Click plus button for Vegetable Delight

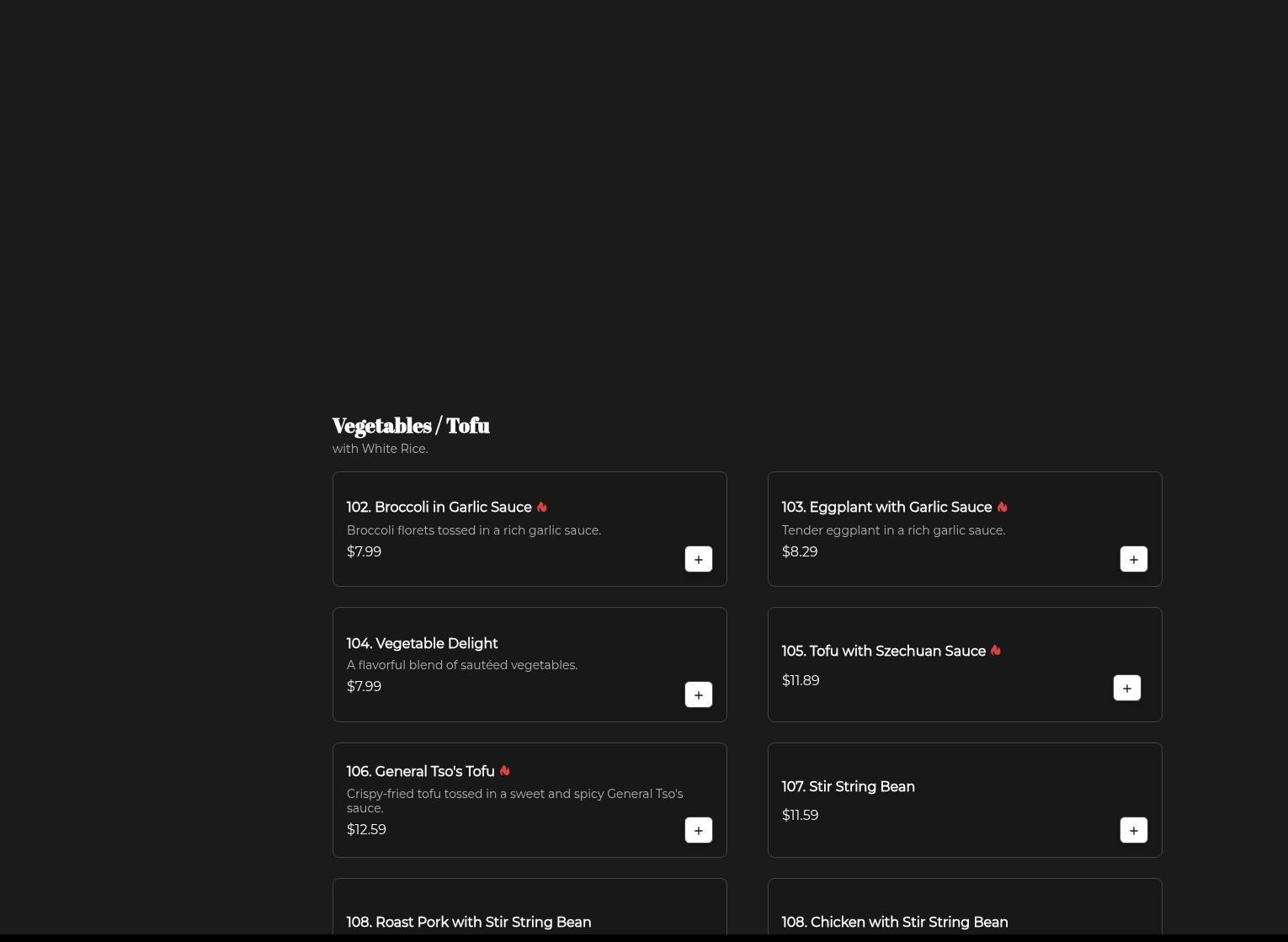698,695
